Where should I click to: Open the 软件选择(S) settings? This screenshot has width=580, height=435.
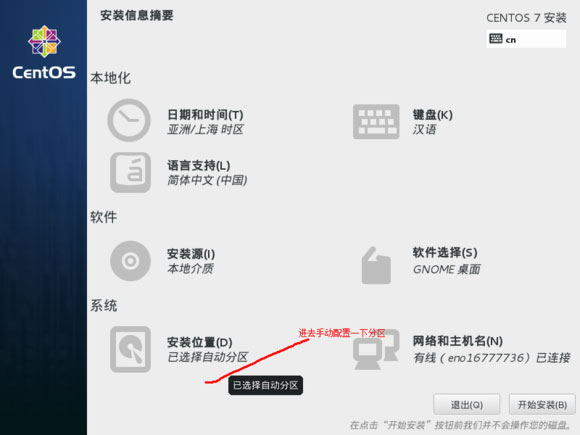coord(445,253)
